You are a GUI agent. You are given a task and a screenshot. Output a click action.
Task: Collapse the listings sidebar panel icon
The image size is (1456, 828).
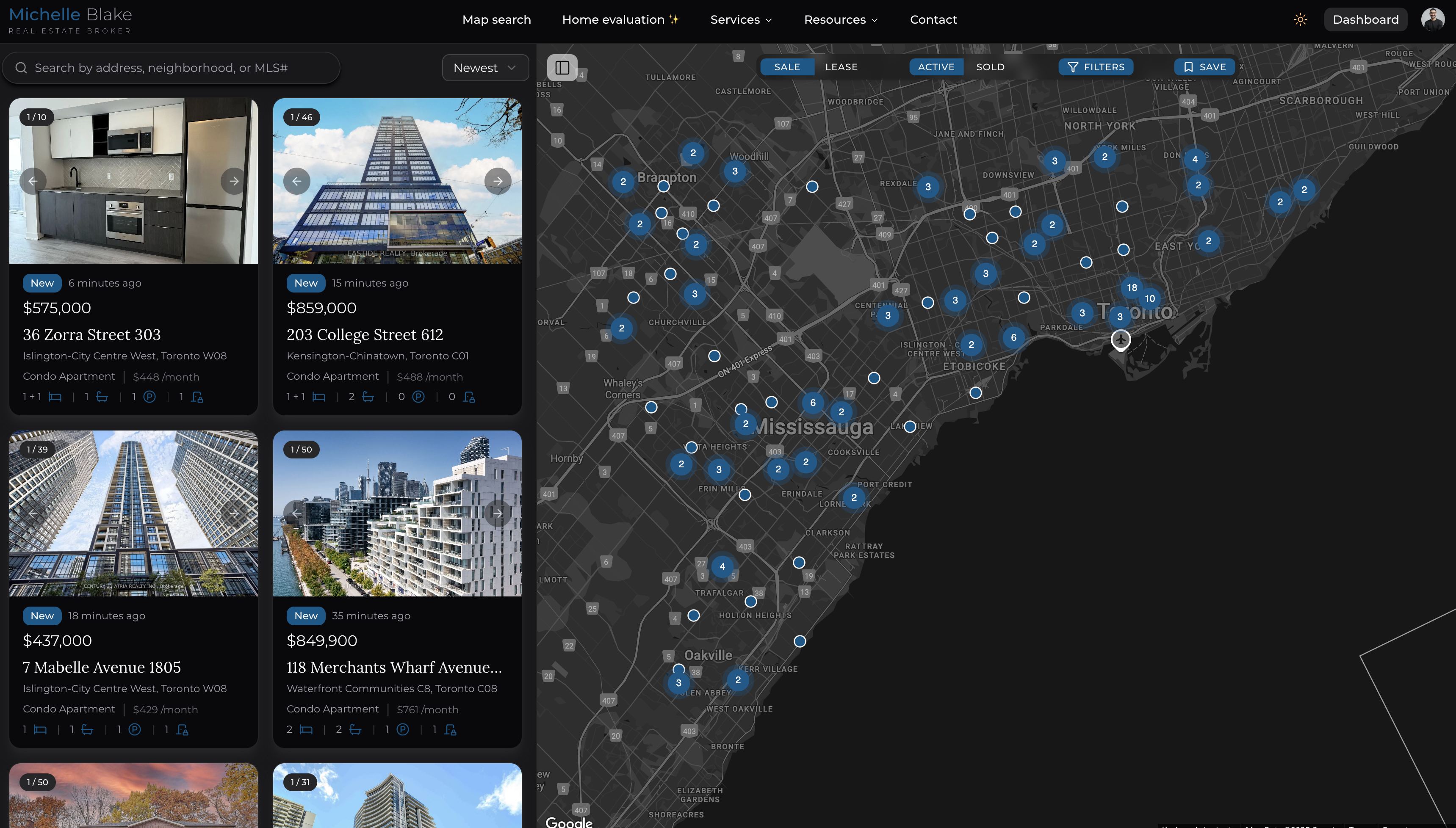[x=562, y=68]
